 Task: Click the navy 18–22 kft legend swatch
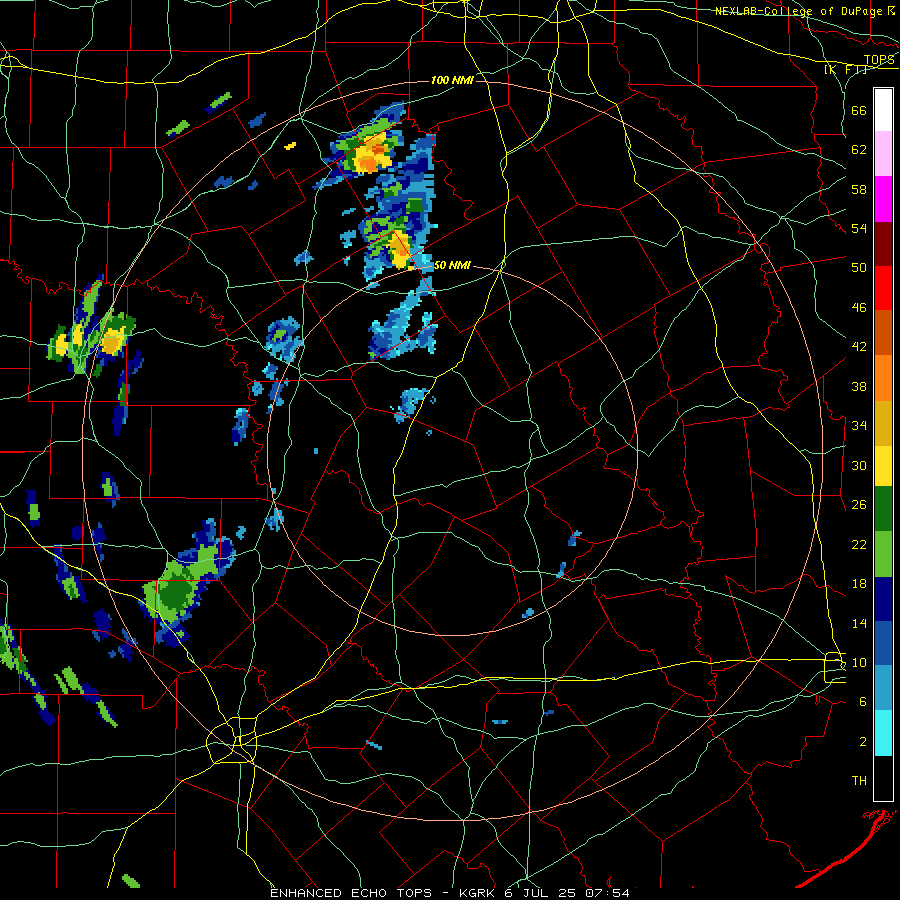883,599
